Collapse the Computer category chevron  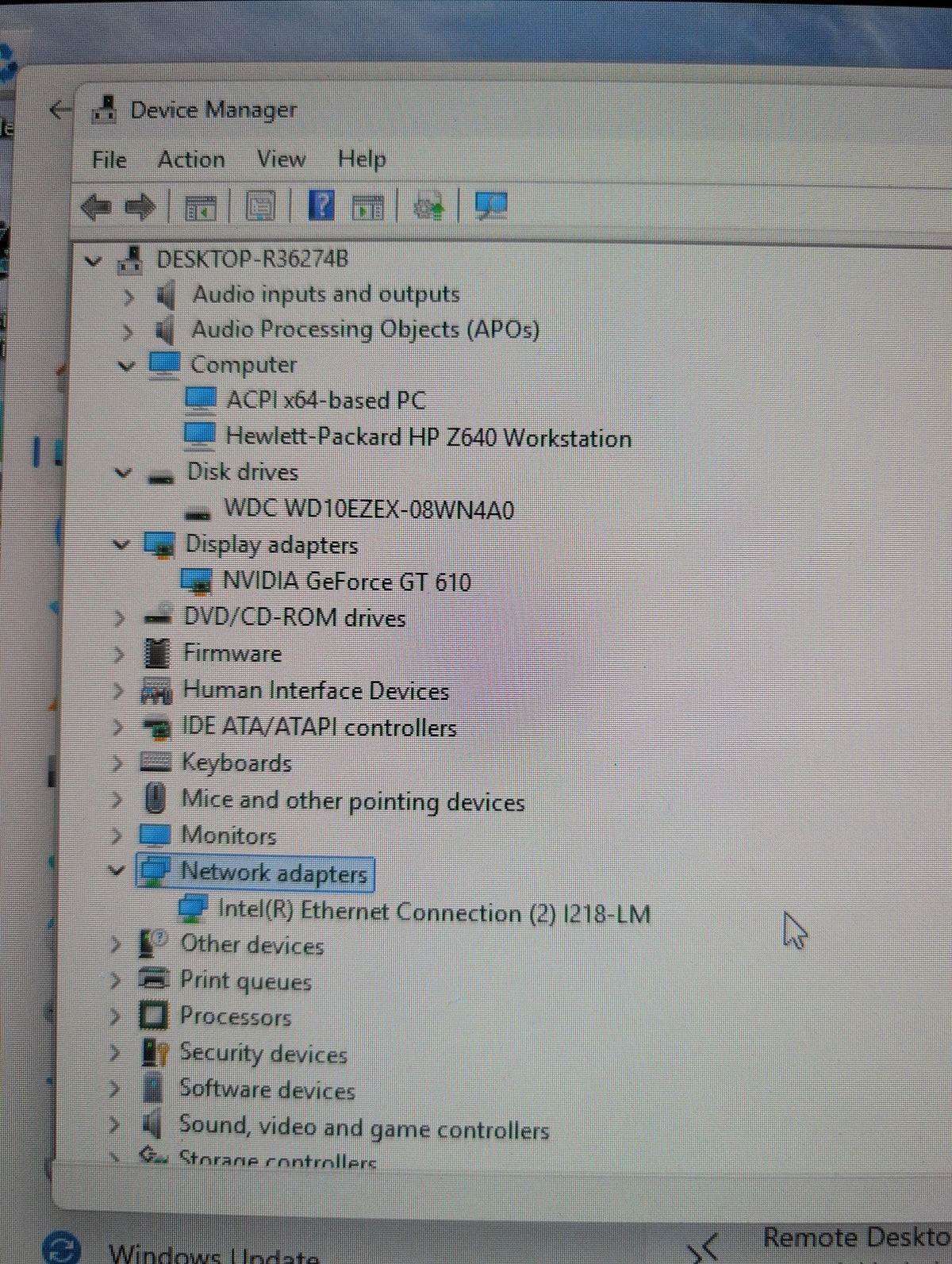point(125,366)
